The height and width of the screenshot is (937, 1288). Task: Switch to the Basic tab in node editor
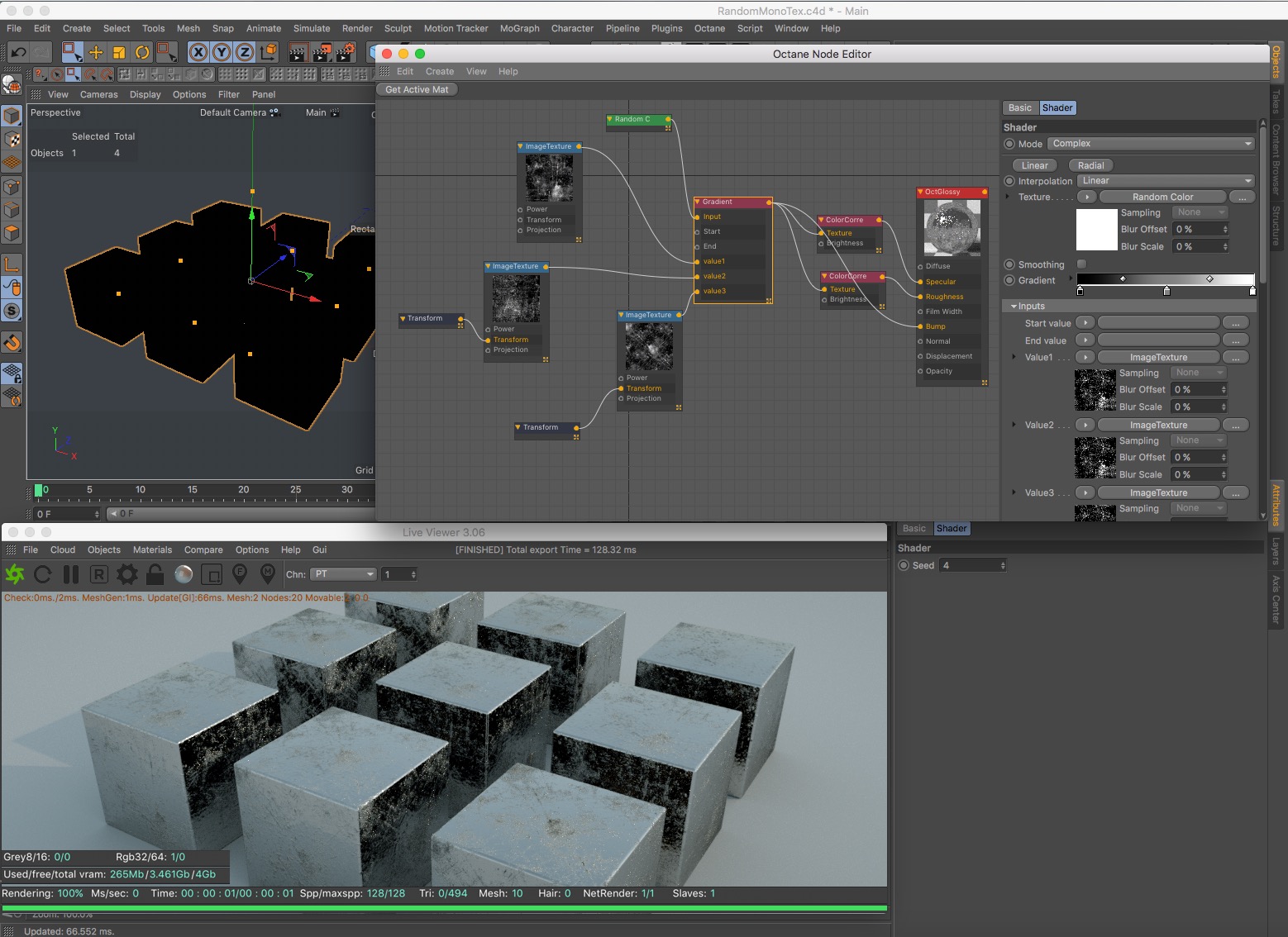pos(1020,108)
